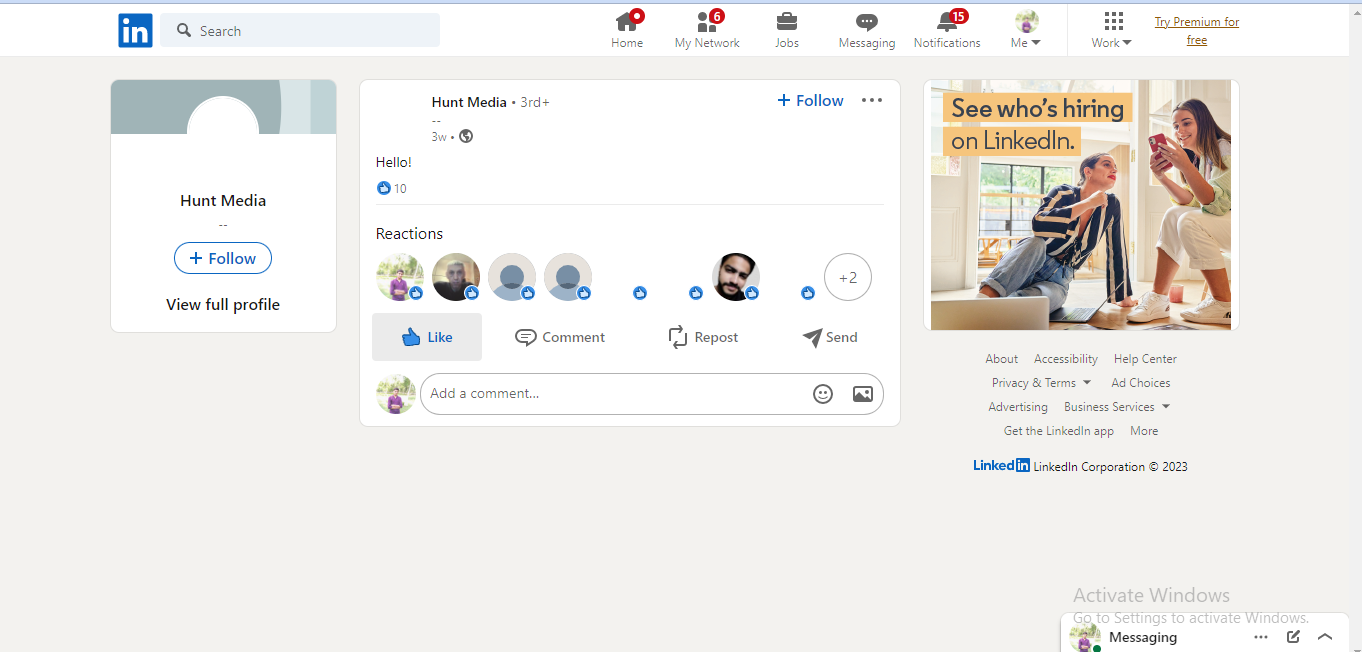This screenshot has width=1362, height=652.
Task: Expand Business Services dropdown
Action: (1117, 407)
